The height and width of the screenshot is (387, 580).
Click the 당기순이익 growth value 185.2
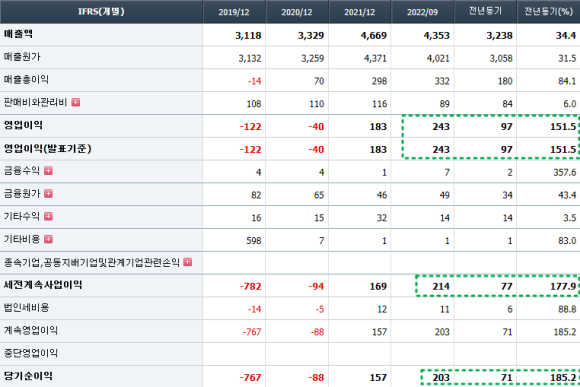[563, 377]
